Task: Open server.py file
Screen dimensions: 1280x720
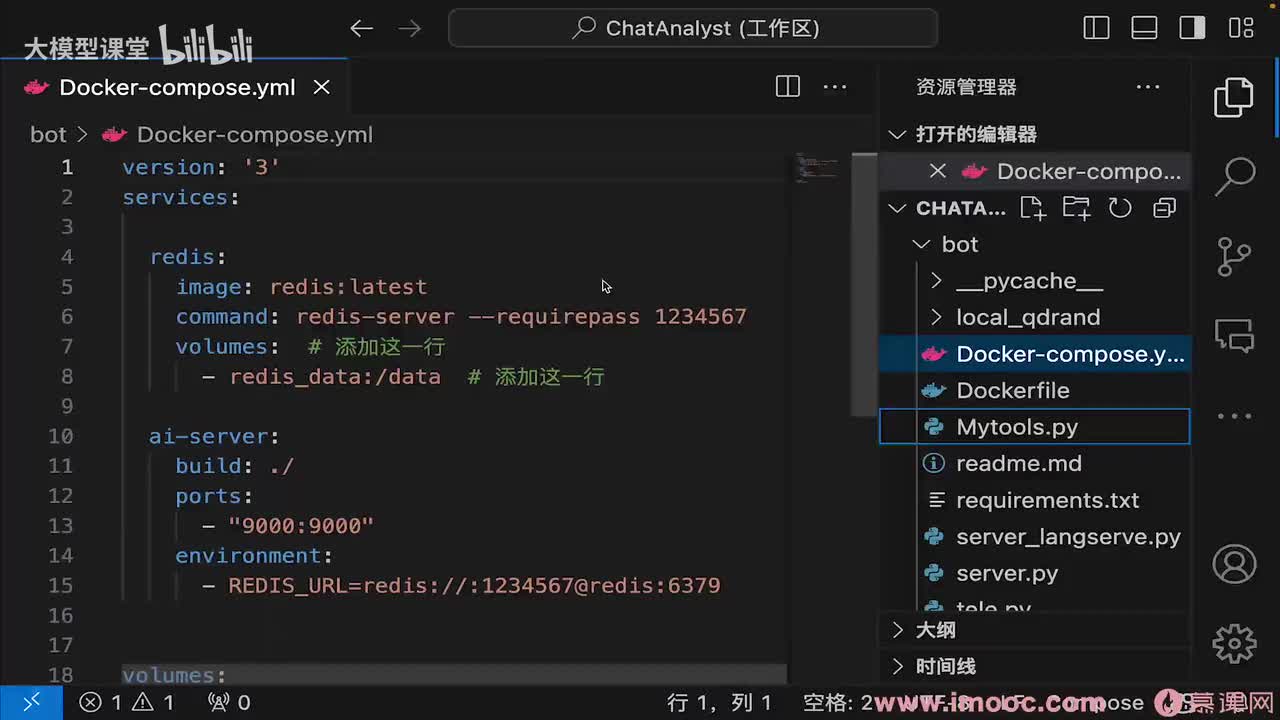Action: coord(1035,573)
